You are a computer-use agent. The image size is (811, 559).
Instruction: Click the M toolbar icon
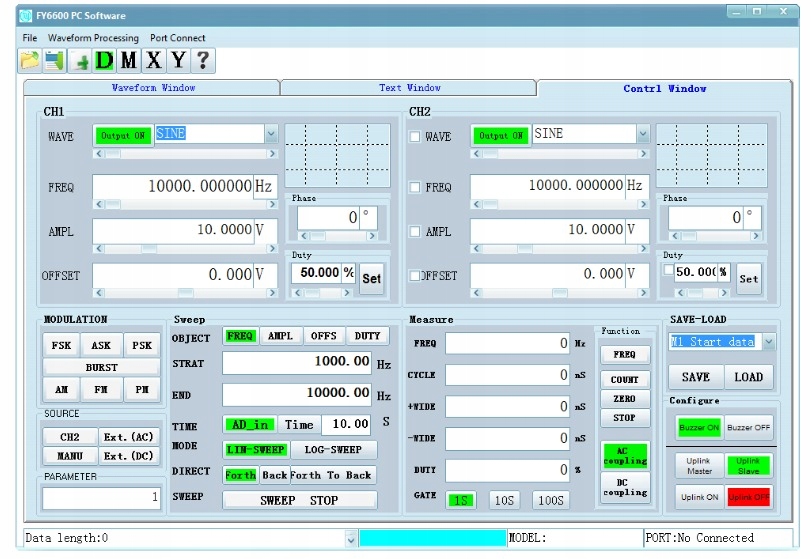(x=129, y=60)
